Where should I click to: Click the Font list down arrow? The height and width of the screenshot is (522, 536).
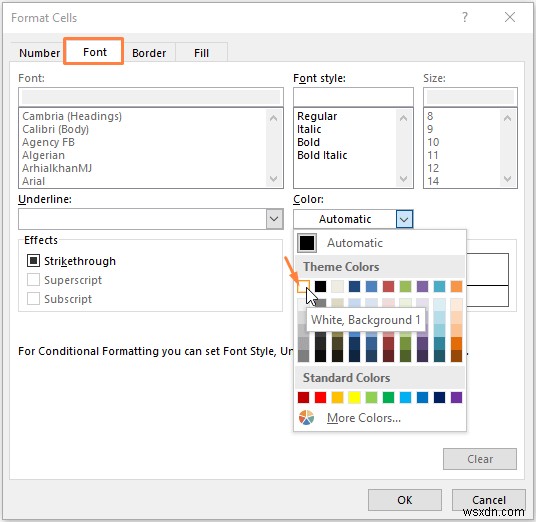pyautogui.click(x=273, y=179)
